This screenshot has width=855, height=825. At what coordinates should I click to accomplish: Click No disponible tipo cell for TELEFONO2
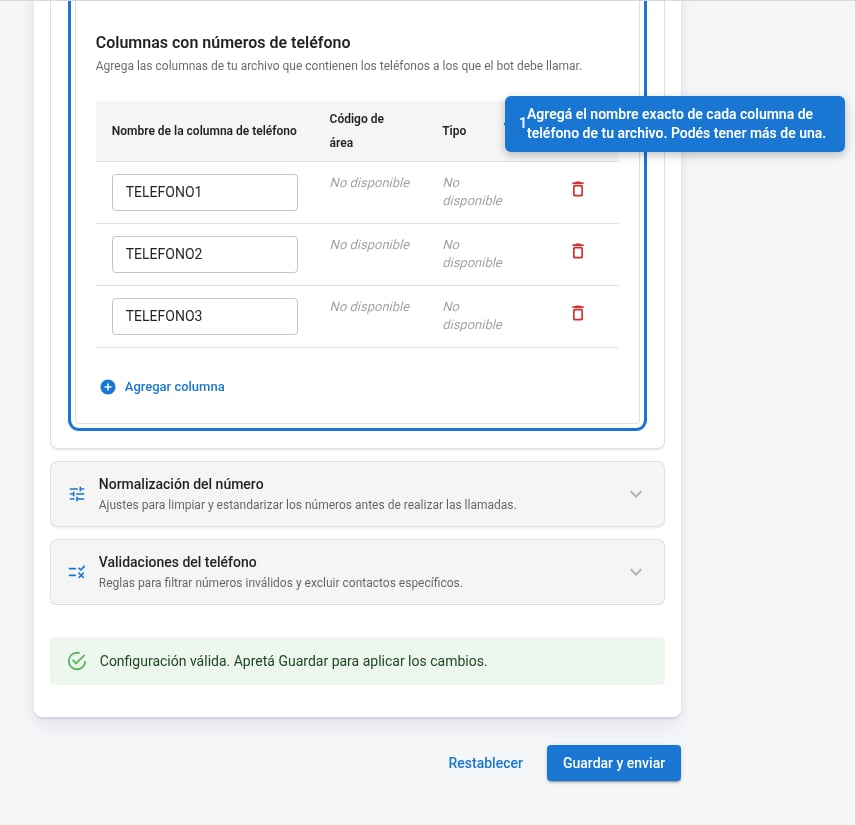tap(473, 254)
